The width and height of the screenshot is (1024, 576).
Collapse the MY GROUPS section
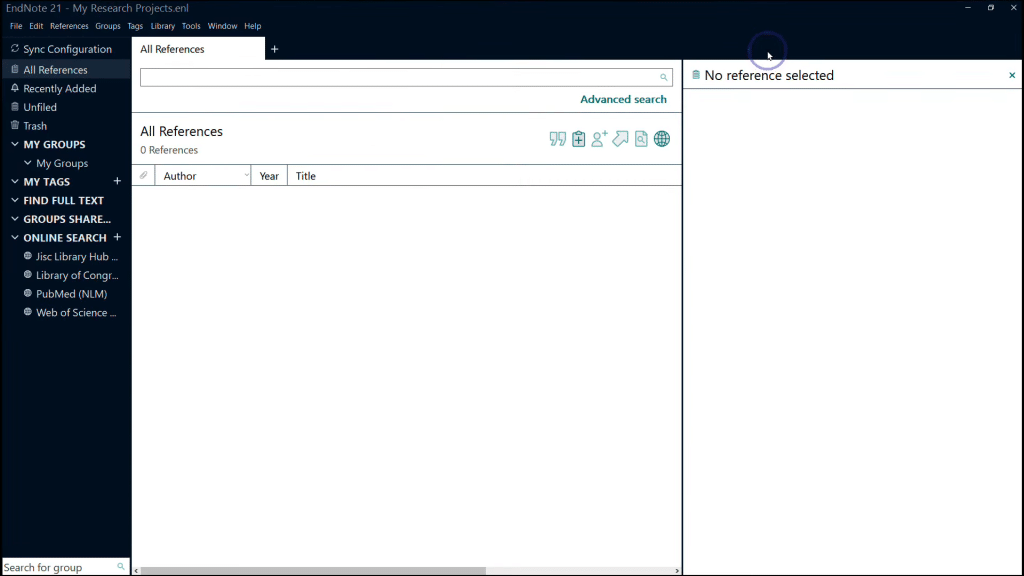click(x=15, y=144)
